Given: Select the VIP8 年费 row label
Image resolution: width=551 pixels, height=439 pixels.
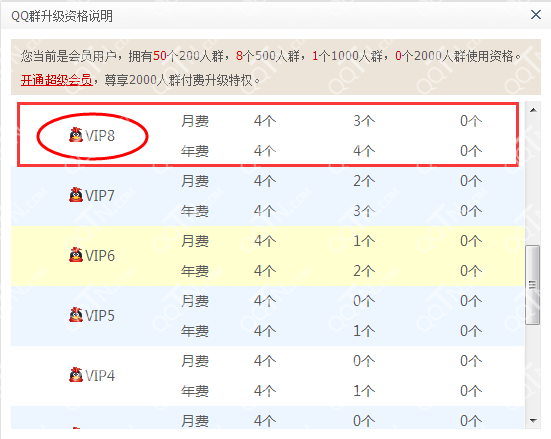Looking at the screenshot, I should tap(195, 151).
